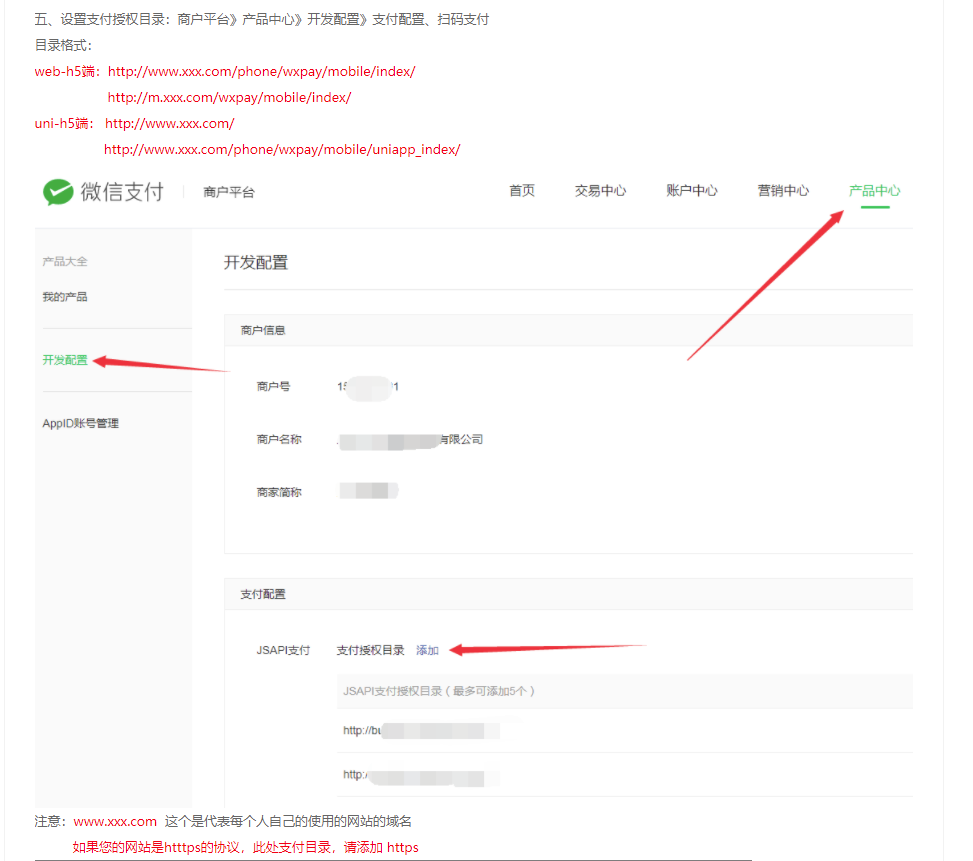
Task: Select the 产品中心 tab
Action: 874,191
